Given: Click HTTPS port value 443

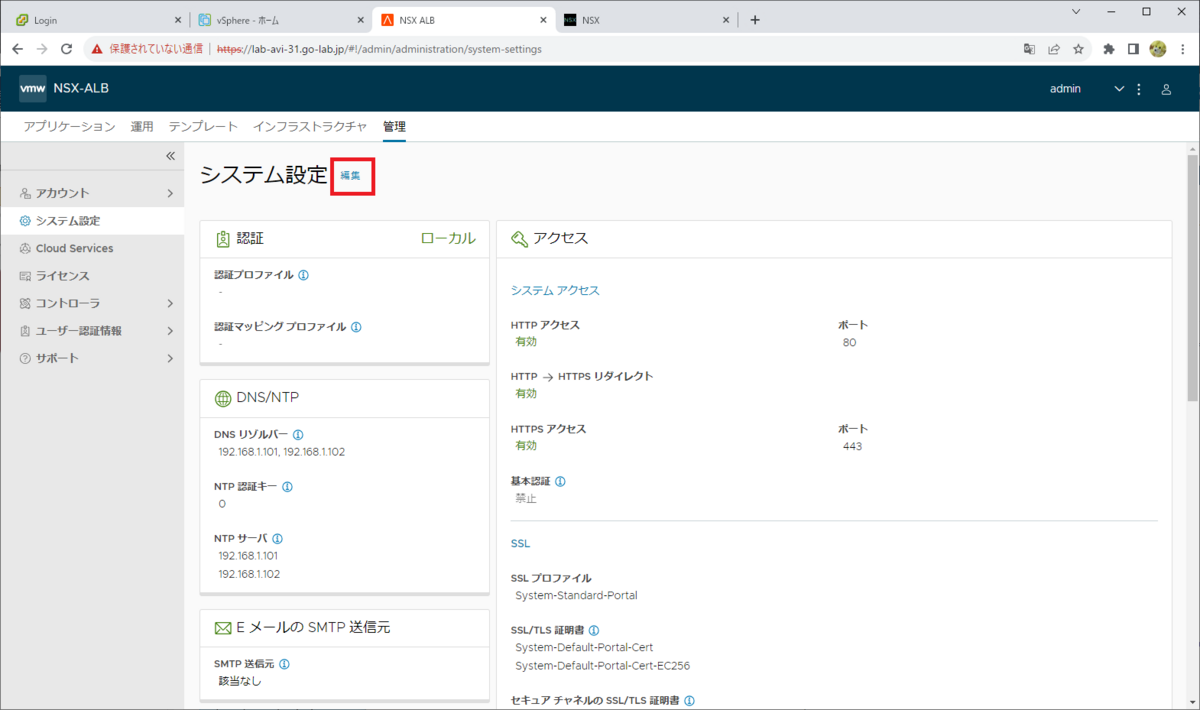Looking at the screenshot, I should [x=852, y=446].
